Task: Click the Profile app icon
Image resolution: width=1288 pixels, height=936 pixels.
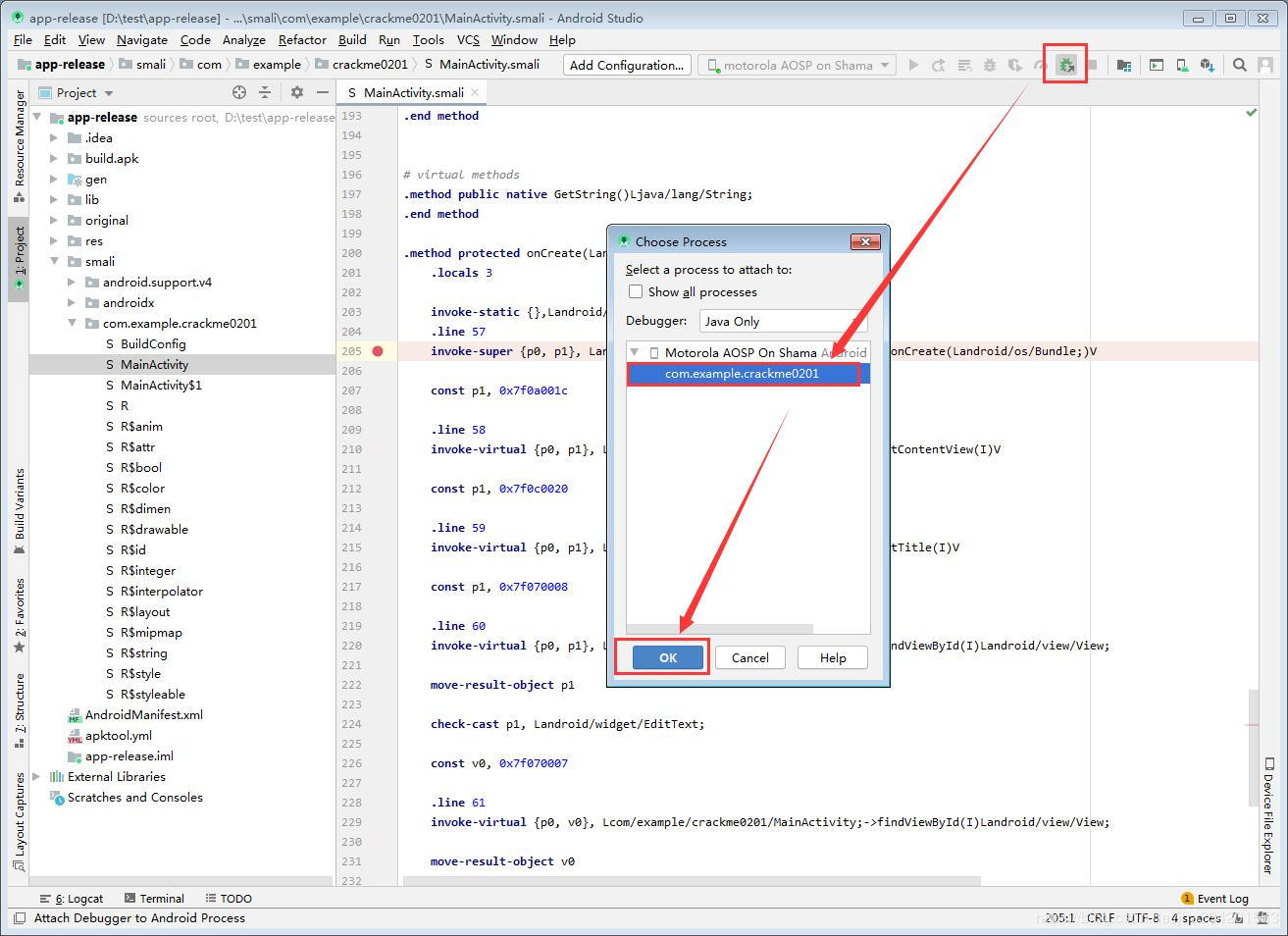Action: [x=1040, y=65]
